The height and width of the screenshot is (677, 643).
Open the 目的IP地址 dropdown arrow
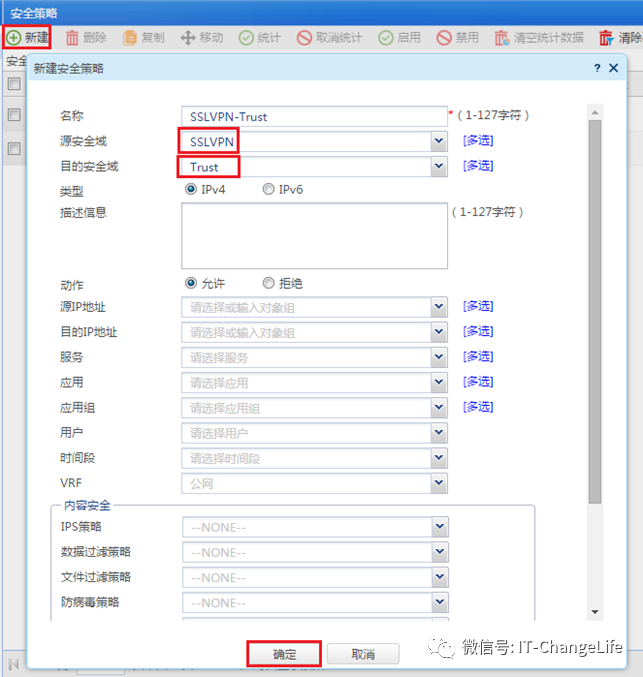[x=439, y=332]
